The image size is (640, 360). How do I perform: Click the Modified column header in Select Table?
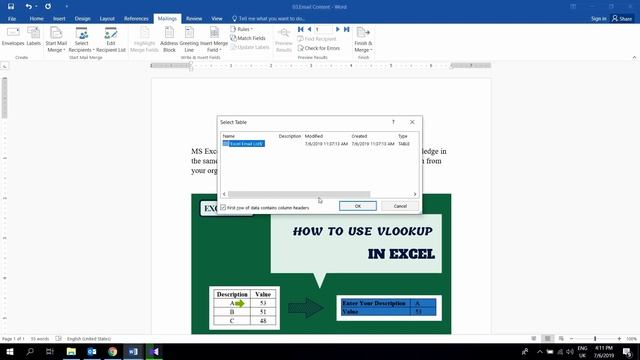(314, 136)
